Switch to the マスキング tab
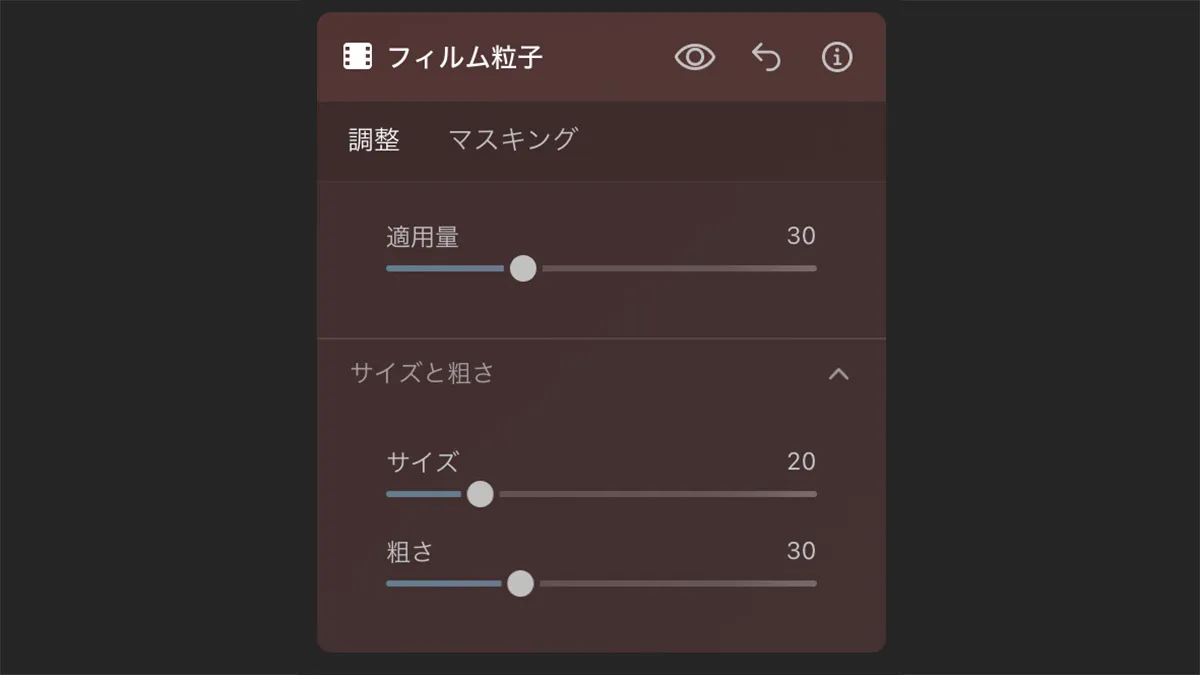Screen dimensions: 1200x675 [x=513, y=139]
